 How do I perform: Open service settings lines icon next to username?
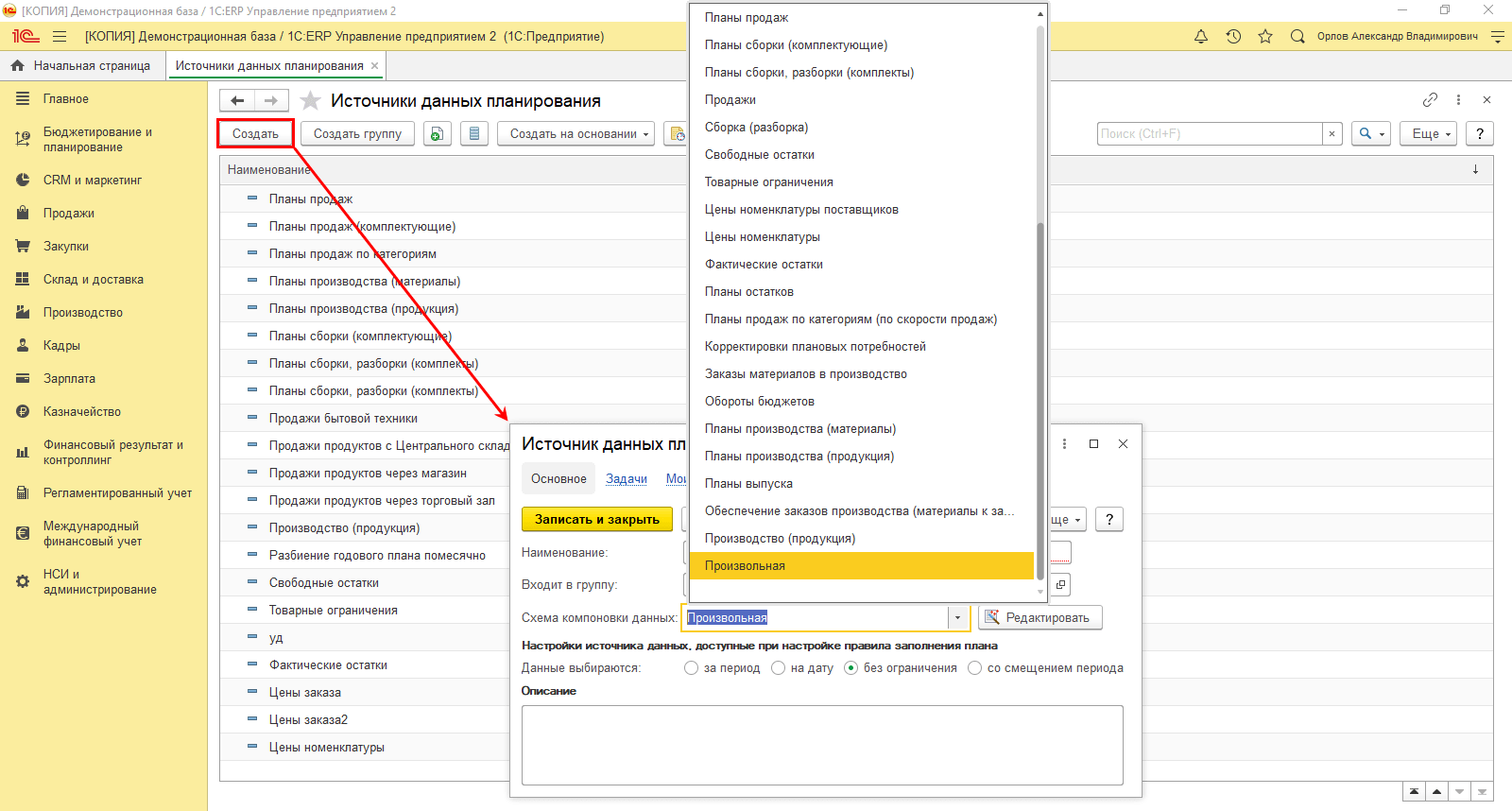coord(1497,36)
